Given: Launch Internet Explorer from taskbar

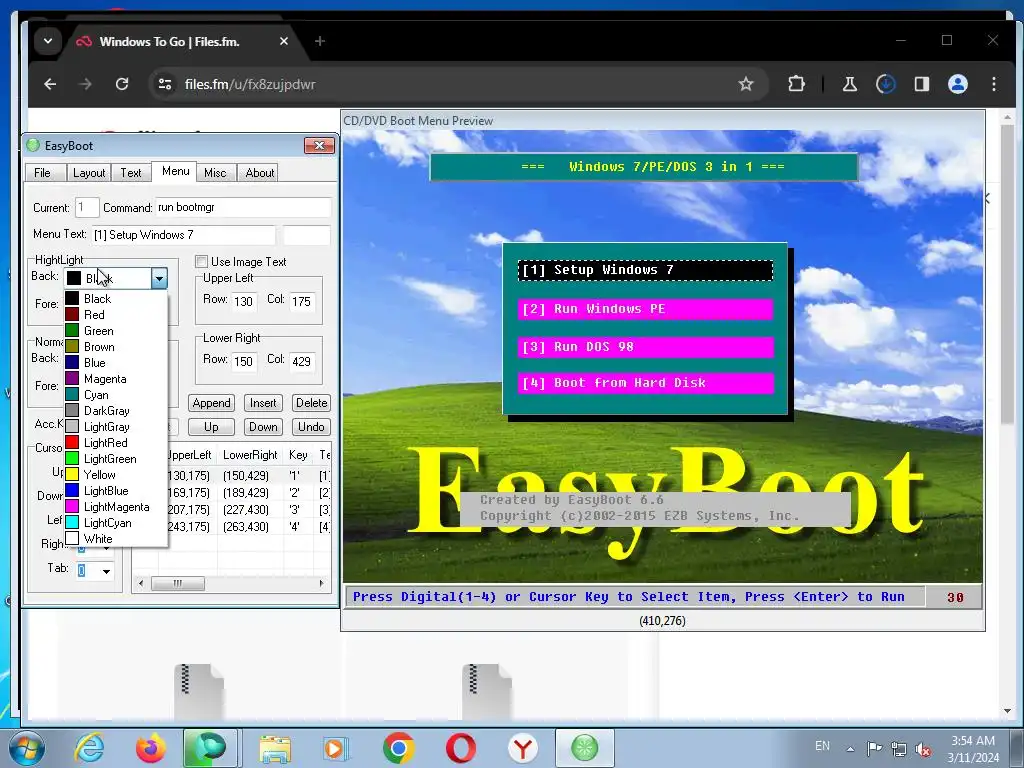Looking at the screenshot, I should pyautogui.click(x=89, y=748).
